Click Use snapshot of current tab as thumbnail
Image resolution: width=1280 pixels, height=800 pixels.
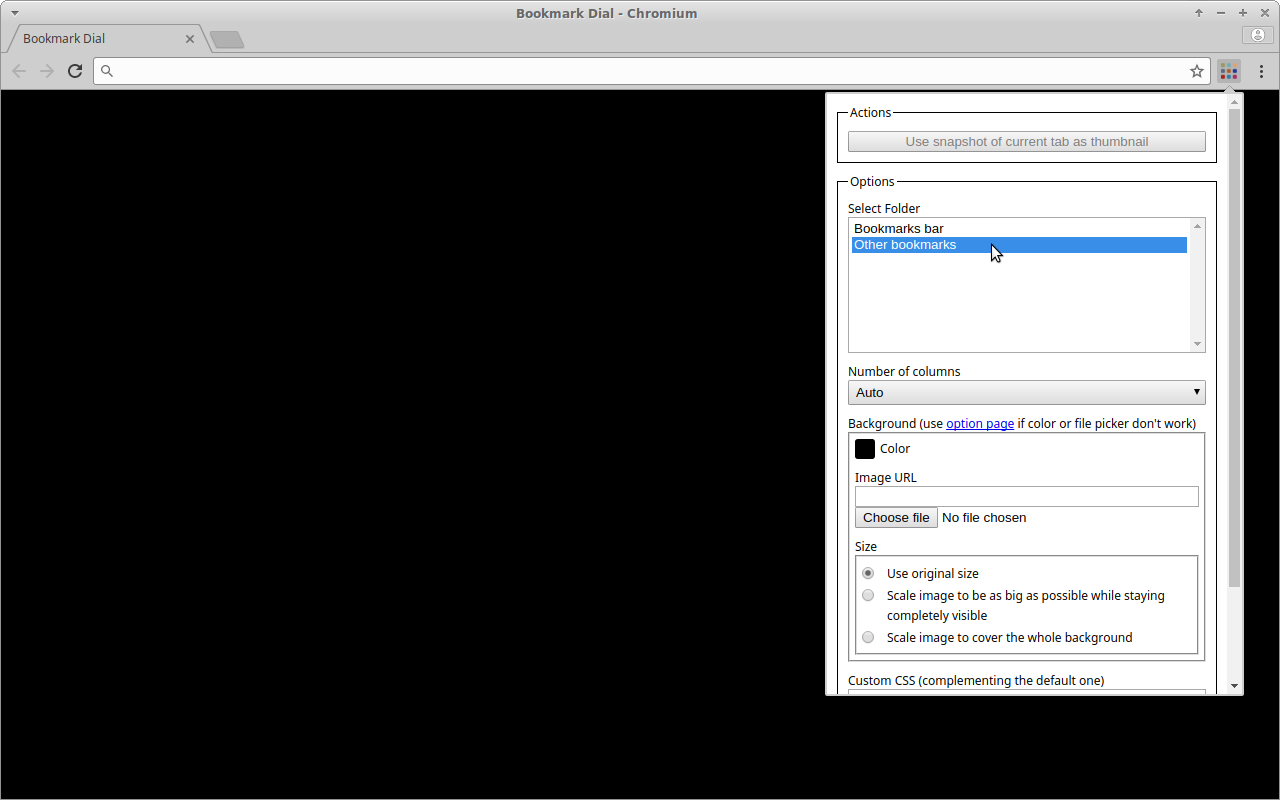(1026, 142)
